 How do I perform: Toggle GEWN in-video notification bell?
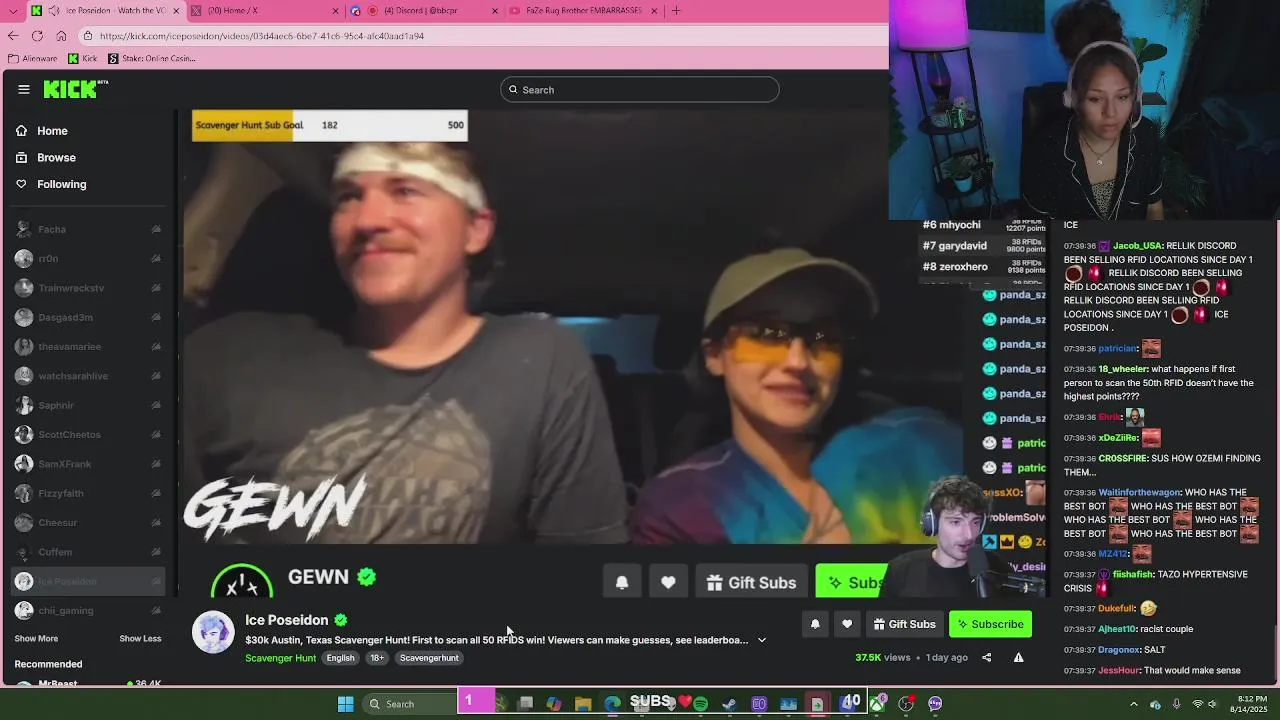pyautogui.click(x=622, y=582)
